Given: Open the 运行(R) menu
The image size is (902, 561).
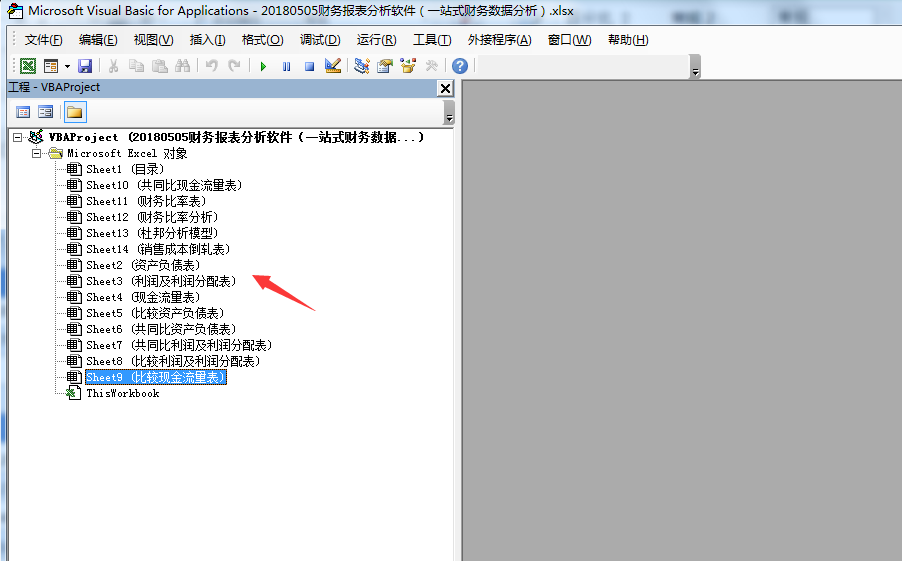Looking at the screenshot, I should coord(376,40).
